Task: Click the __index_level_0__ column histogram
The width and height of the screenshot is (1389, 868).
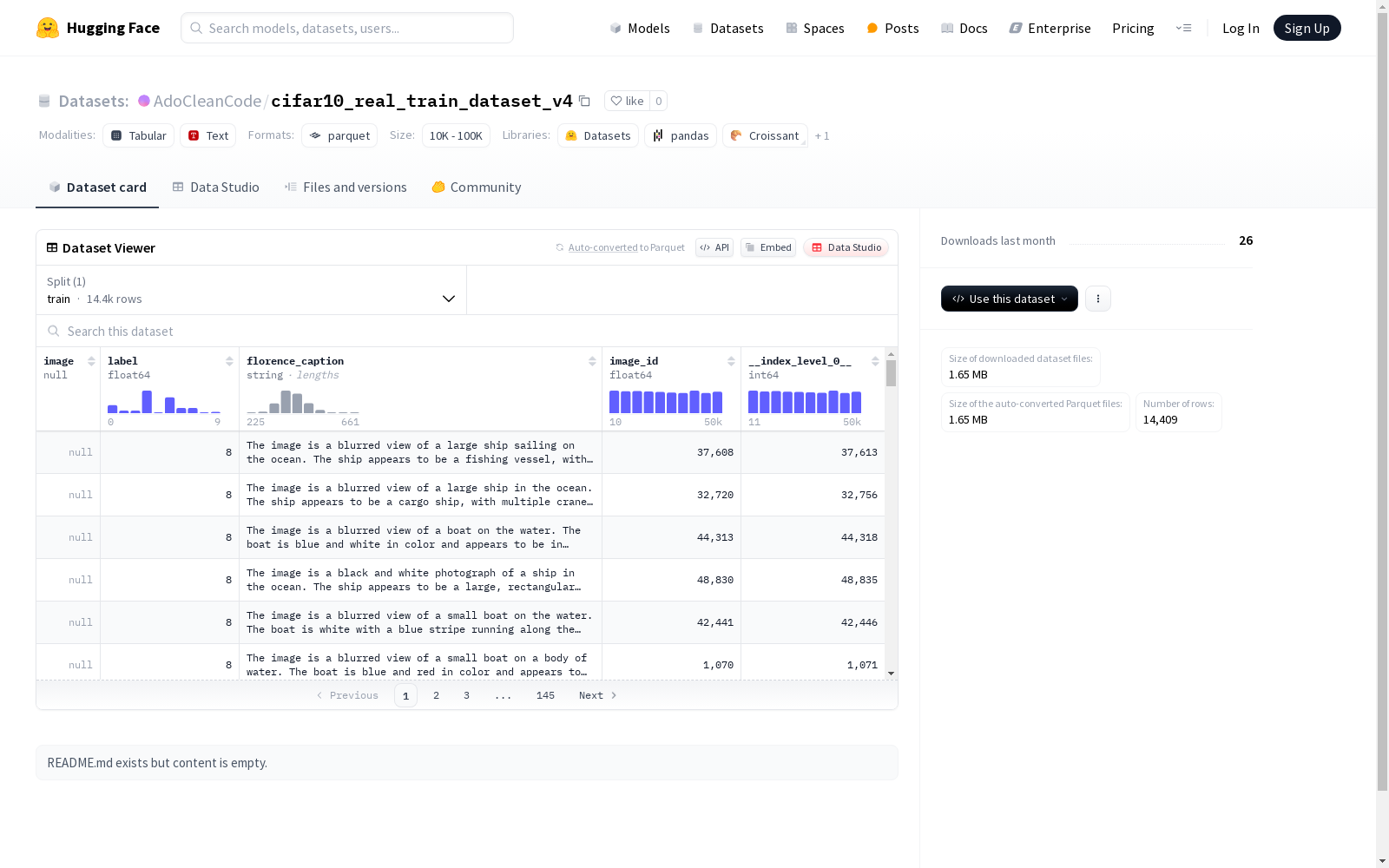Action: (805, 402)
